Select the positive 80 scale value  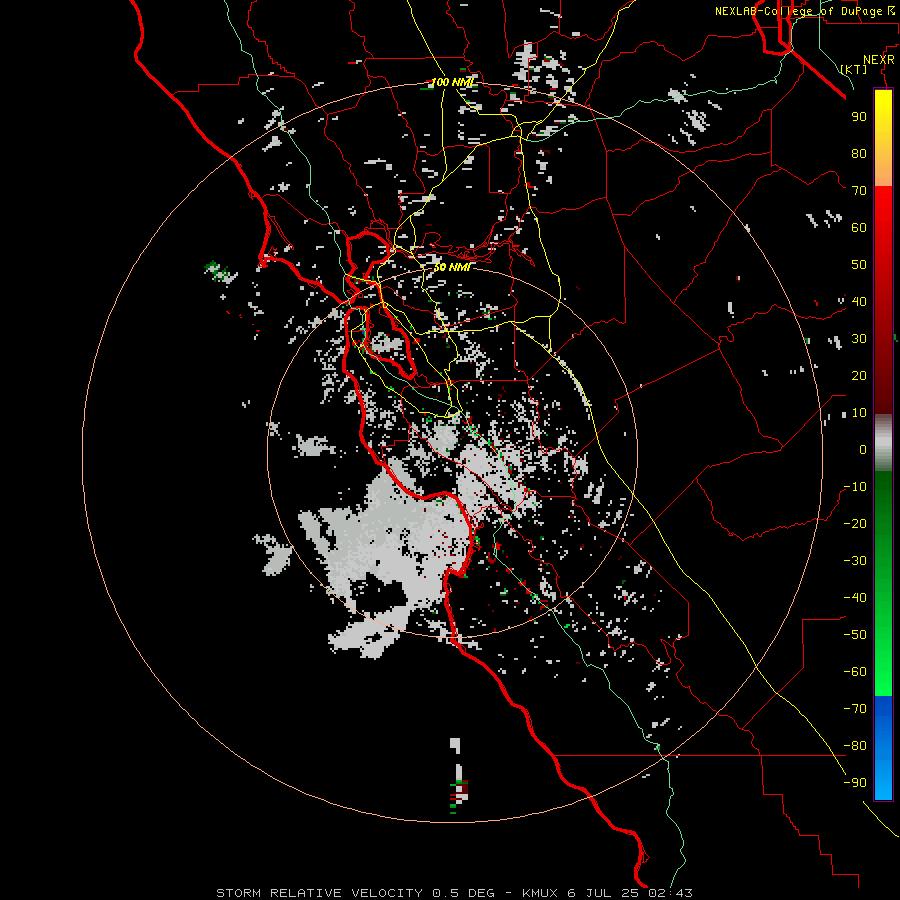coord(859,153)
